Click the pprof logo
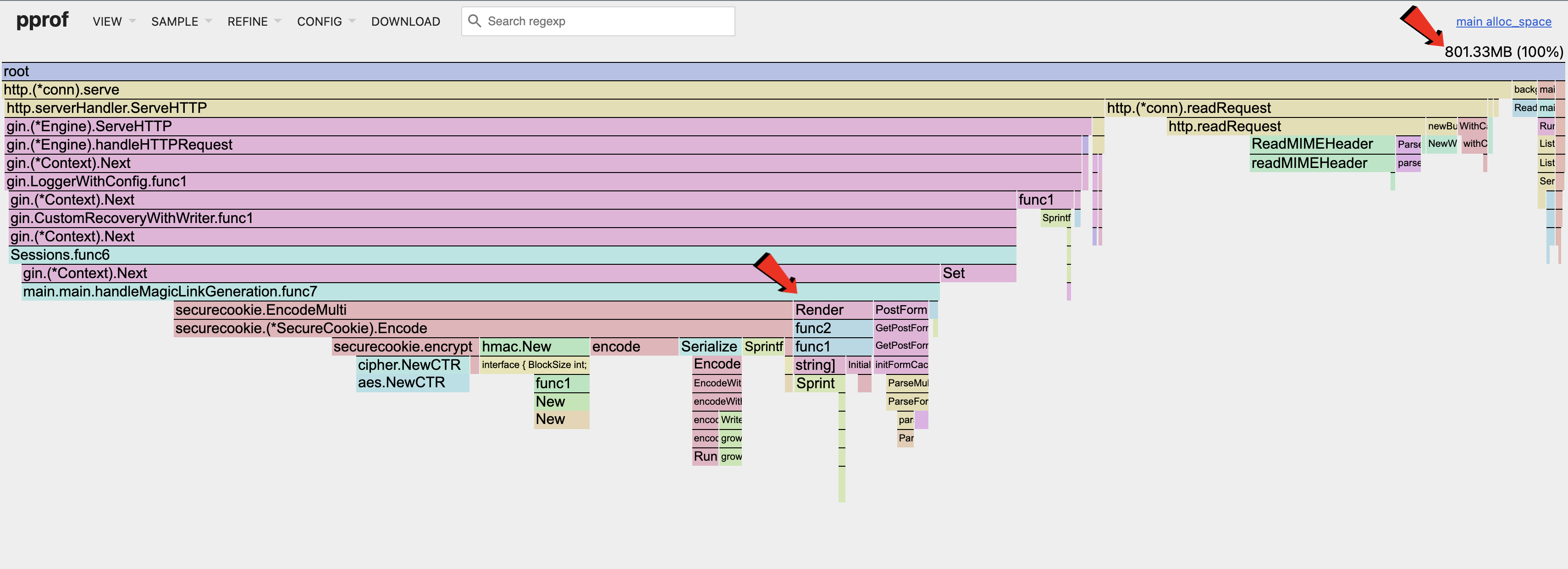The width and height of the screenshot is (1568, 569). pyautogui.click(x=42, y=19)
